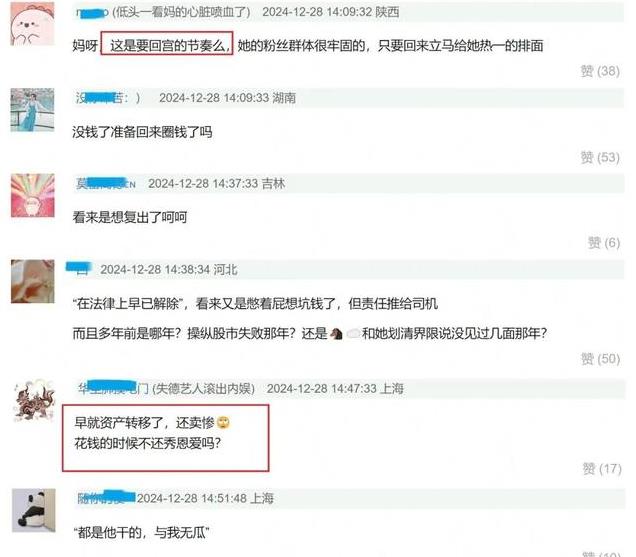636x557 pixels.
Task: Click the cloud emoji next to horse emoji
Action: 352,333
